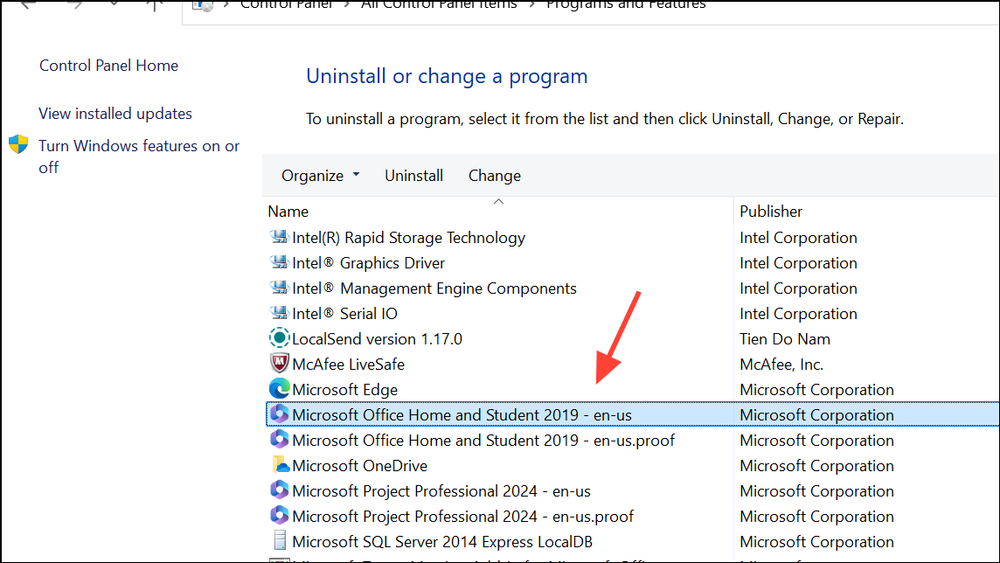Open the Organize dropdown menu
This screenshot has height=563, width=1000.
click(x=320, y=175)
